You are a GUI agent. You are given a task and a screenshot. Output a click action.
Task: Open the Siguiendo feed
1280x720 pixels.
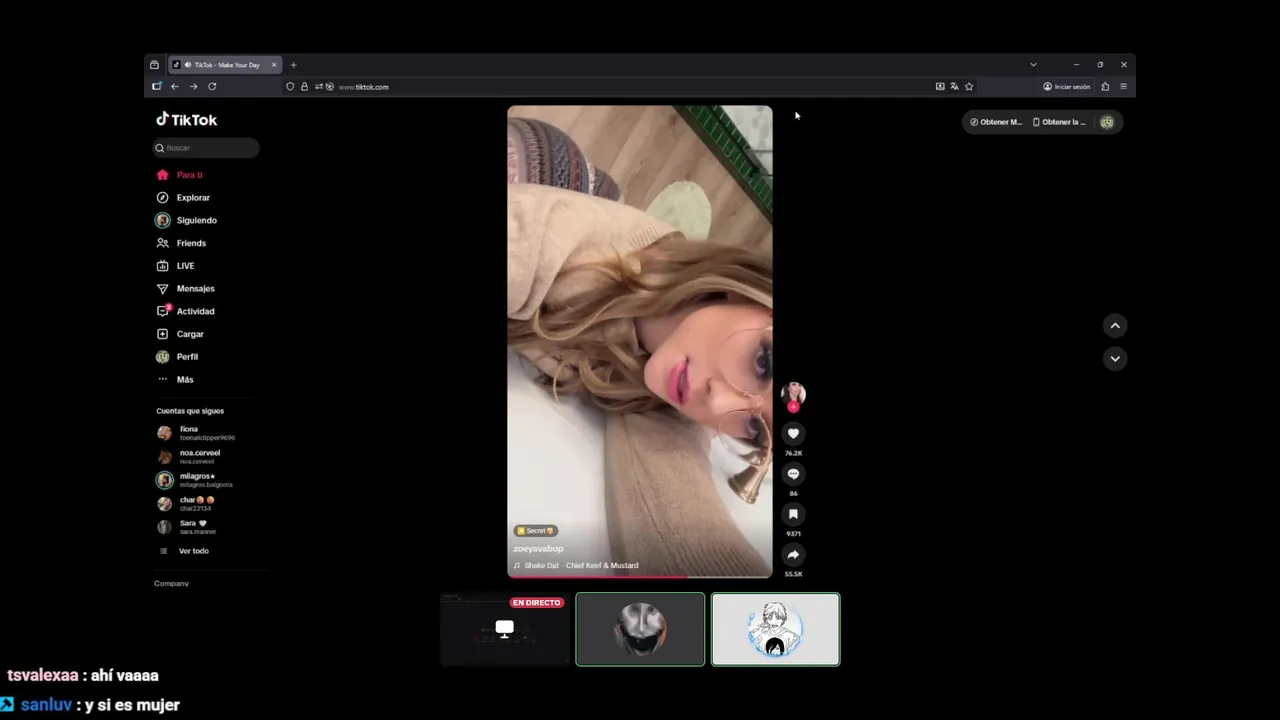(x=196, y=220)
